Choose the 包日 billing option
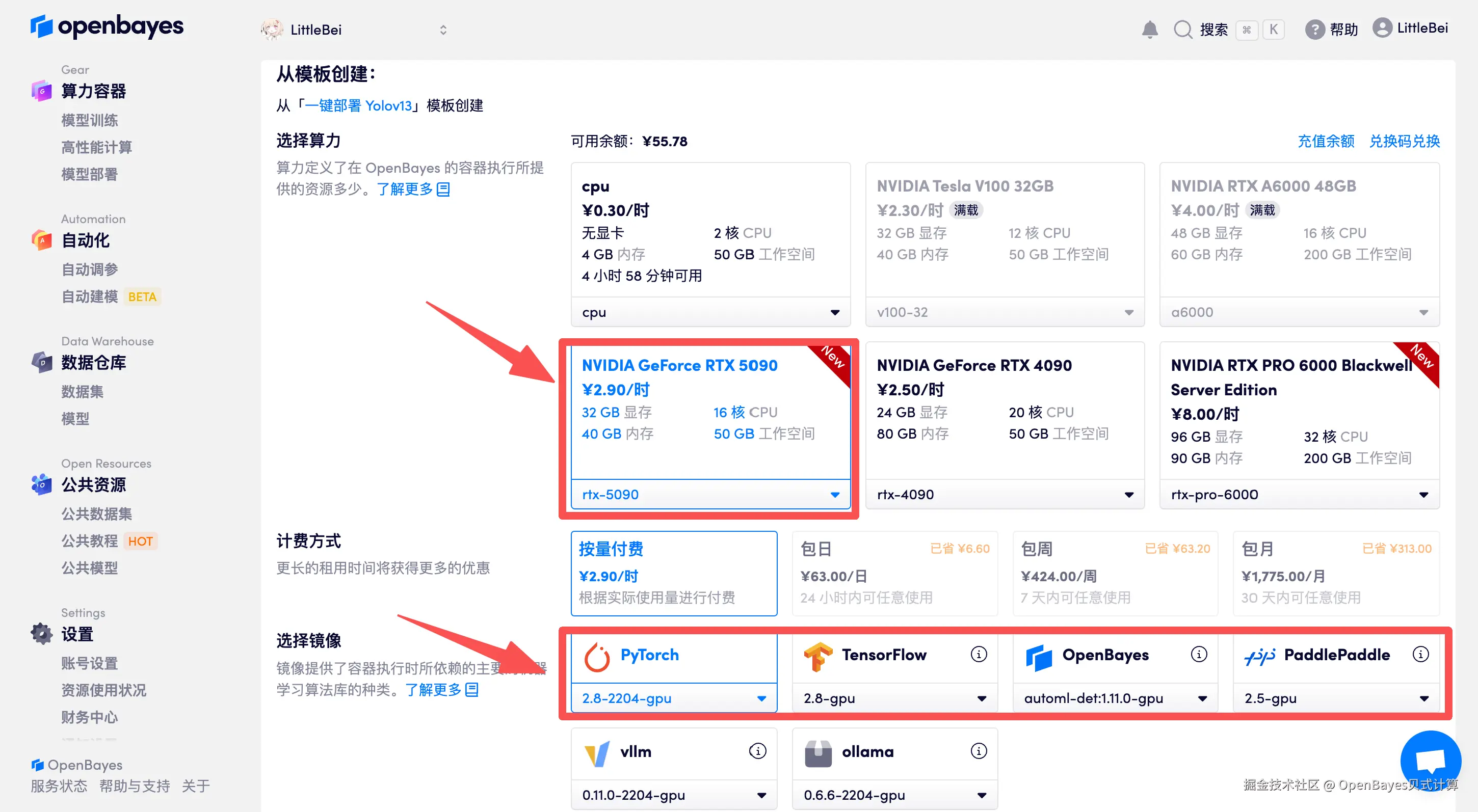1478x812 pixels. 894,574
